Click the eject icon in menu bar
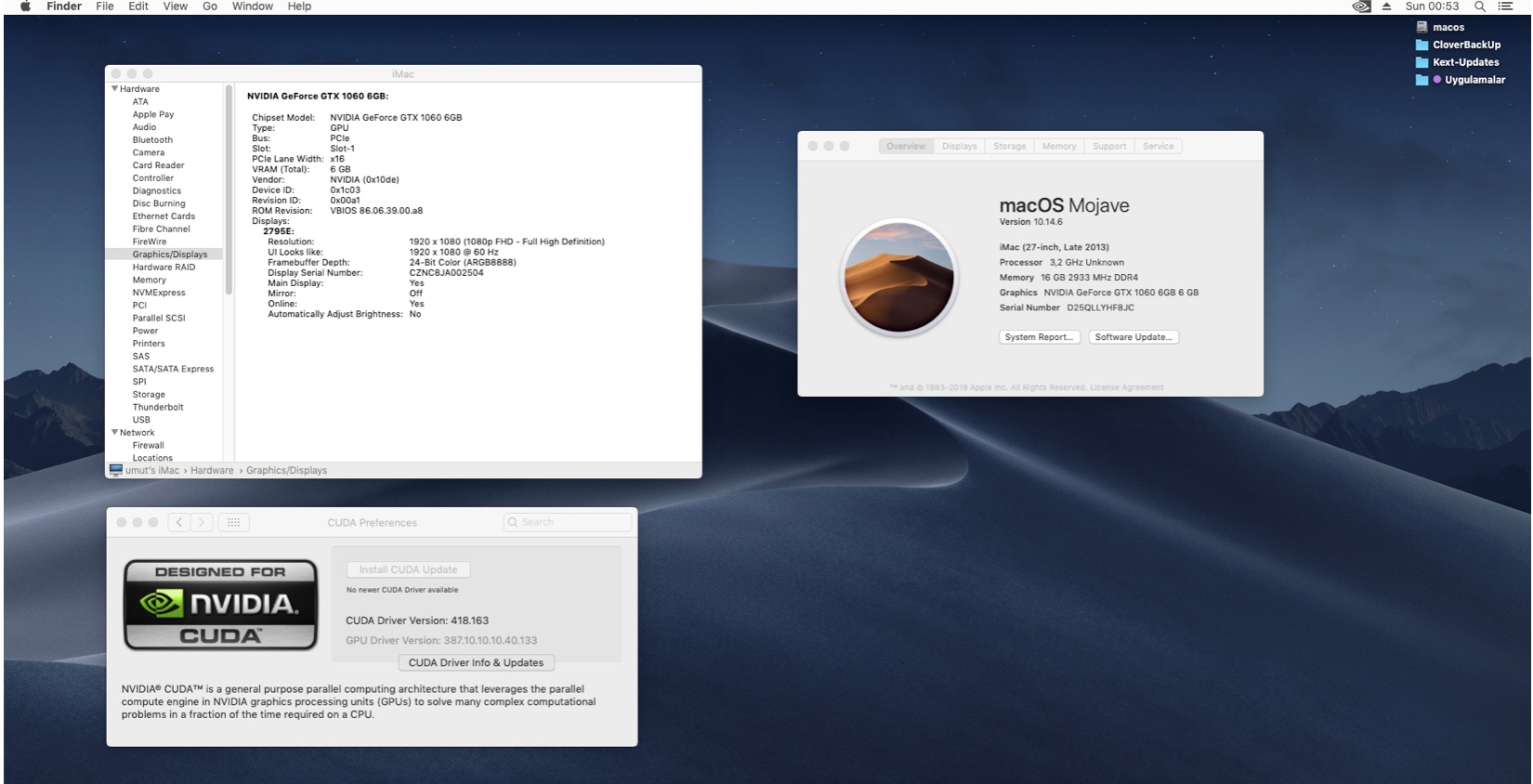Screen dimensions: 1533x784 click(1386, 7)
